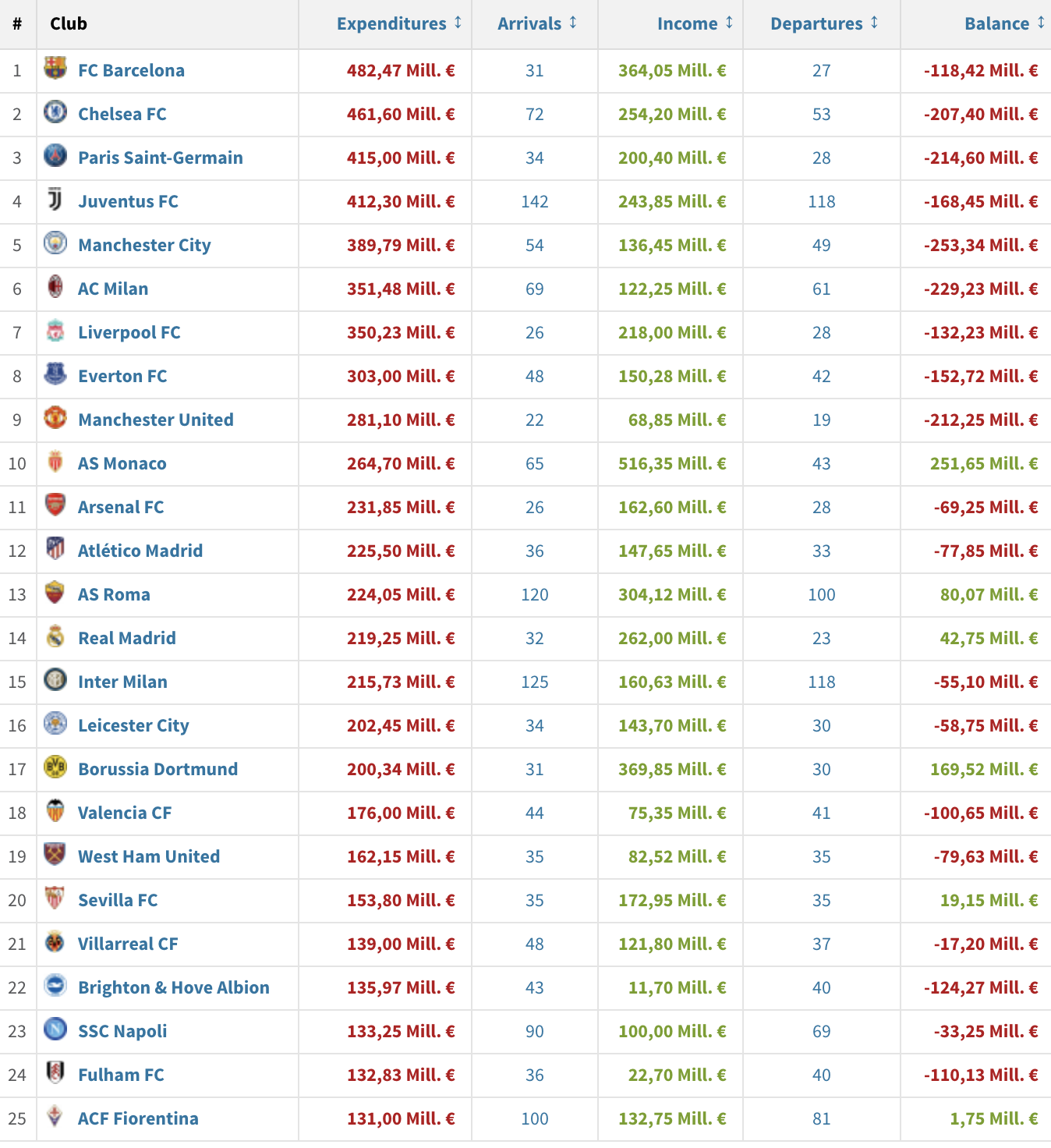Click the Juventus FC logo icon
This screenshot has width=1051, height=1148.
(x=55, y=200)
